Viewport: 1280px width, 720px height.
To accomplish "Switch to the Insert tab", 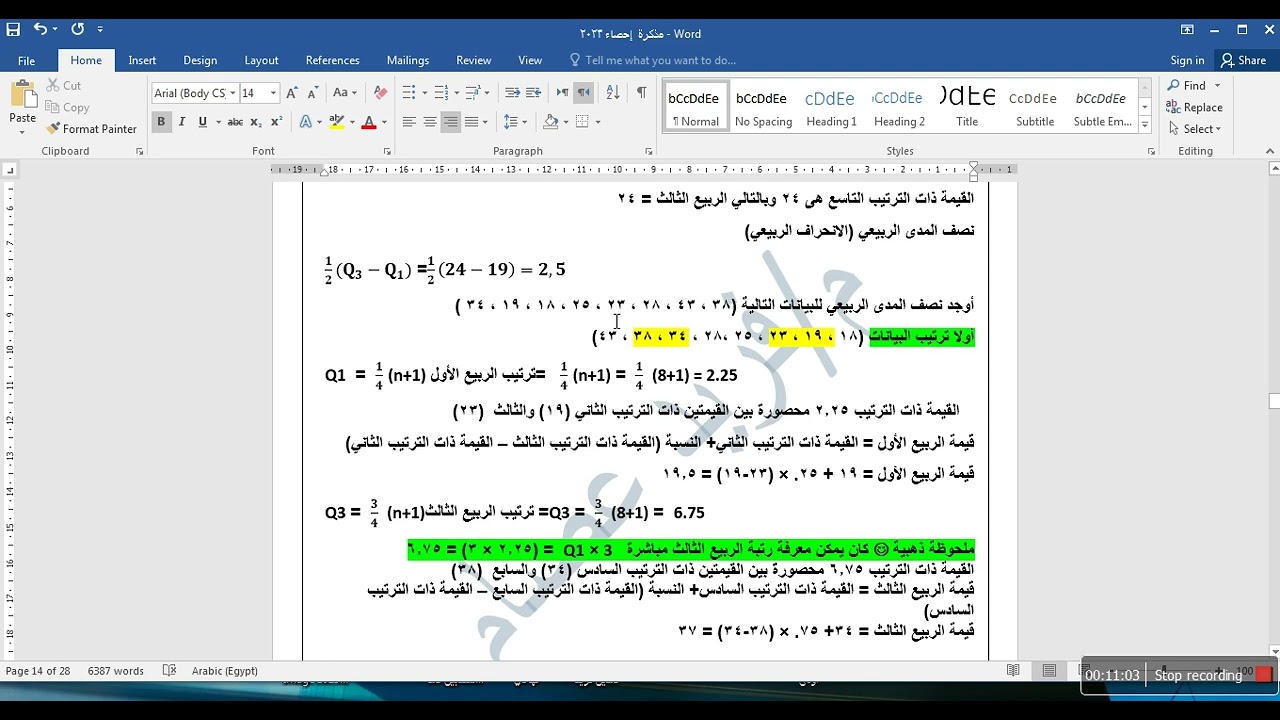I will pos(142,60).
